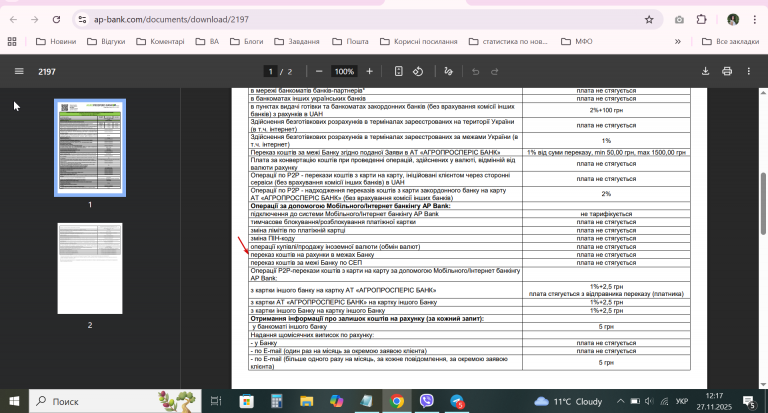Screen dimensions: 768x413
Task: Open the Все закладки folder
Action: coord(730,42)
